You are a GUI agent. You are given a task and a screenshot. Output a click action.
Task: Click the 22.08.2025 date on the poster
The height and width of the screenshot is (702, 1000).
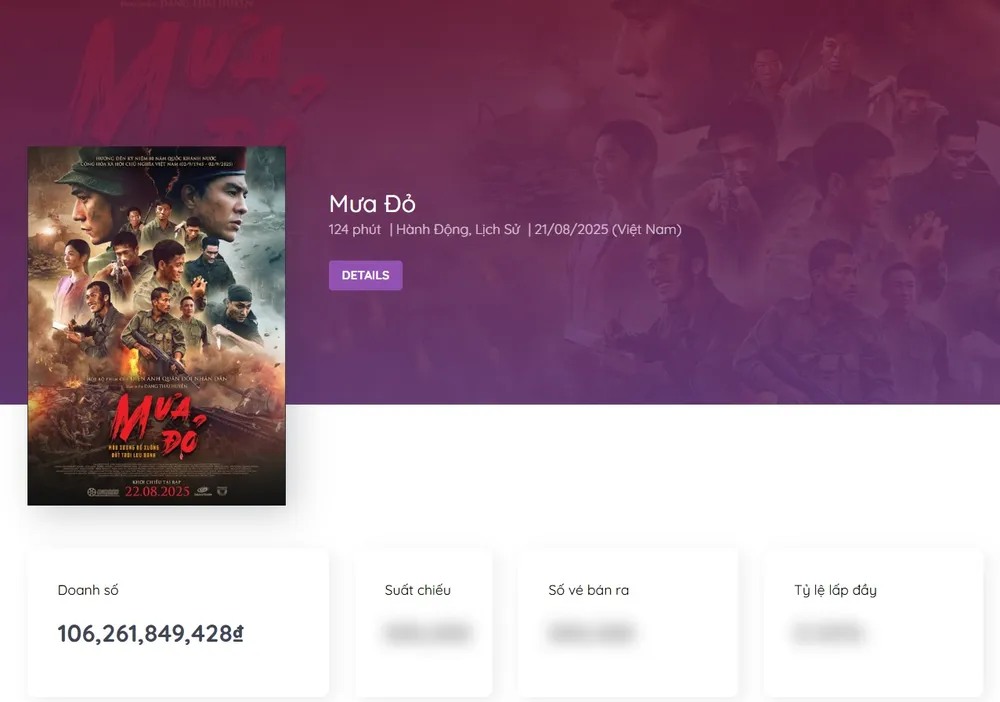click(157, 491)
